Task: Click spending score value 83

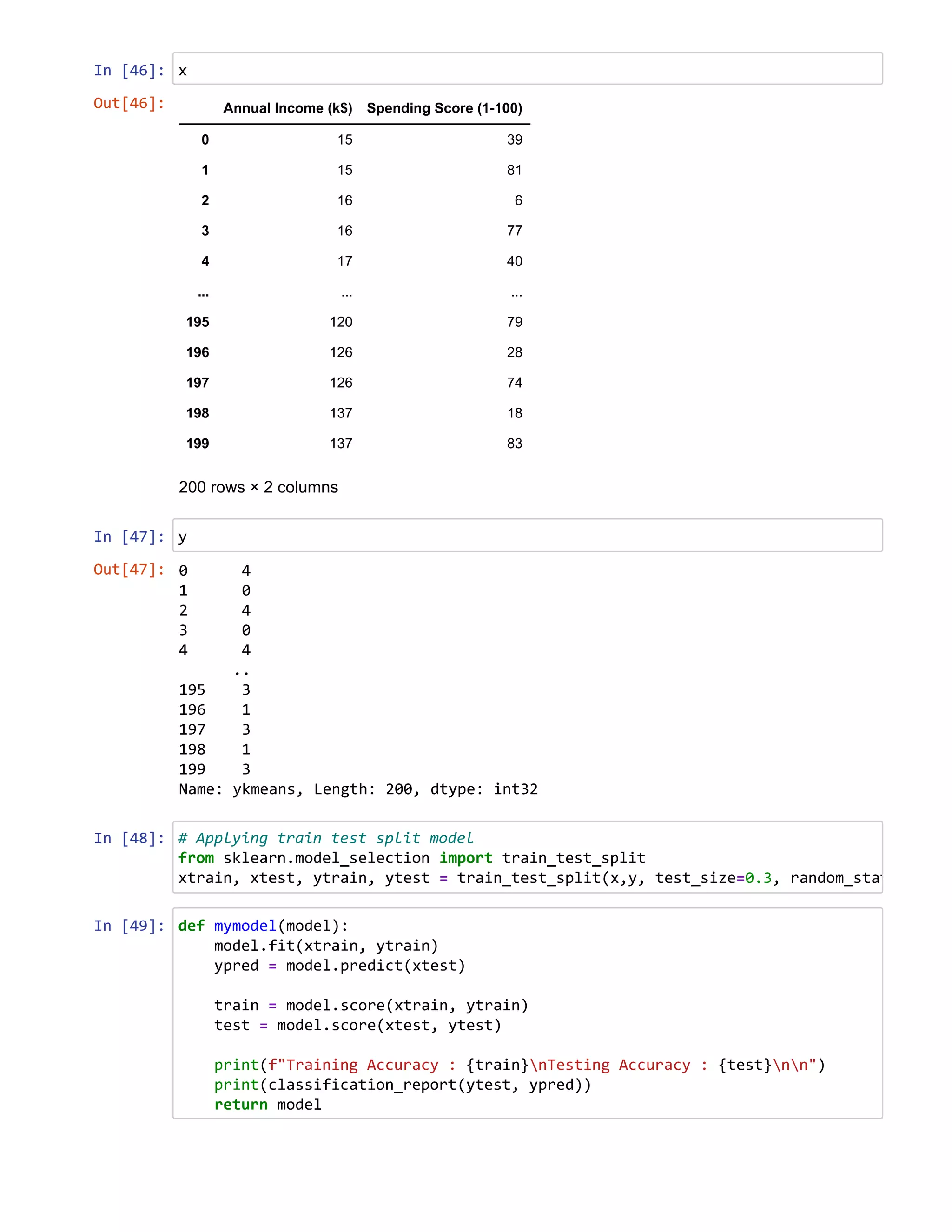Action: [515, 444]
